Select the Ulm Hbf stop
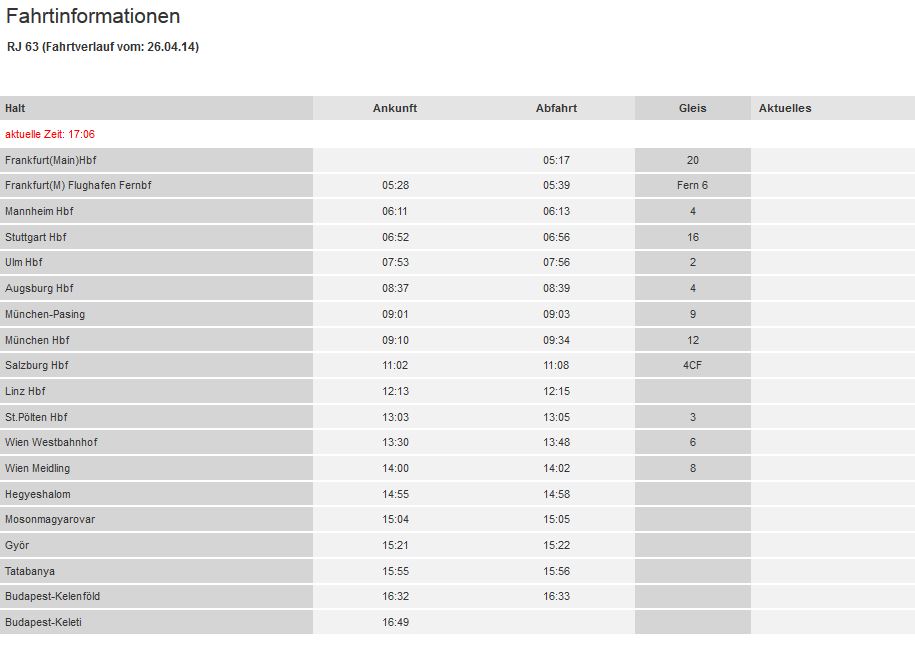This screenshot has width=915, height=645. click(x=24, y=262)
